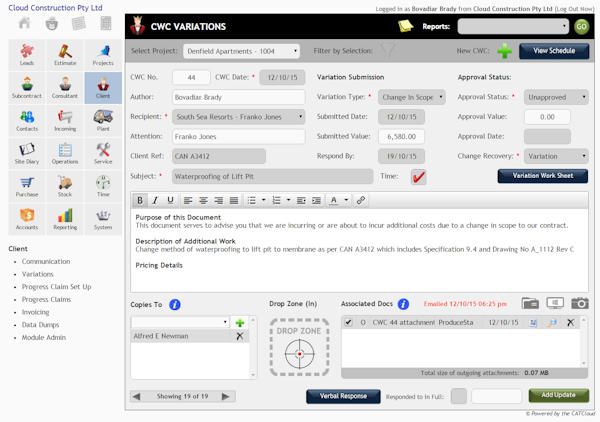
Task: Open the System module
Action: click(103, 219)
